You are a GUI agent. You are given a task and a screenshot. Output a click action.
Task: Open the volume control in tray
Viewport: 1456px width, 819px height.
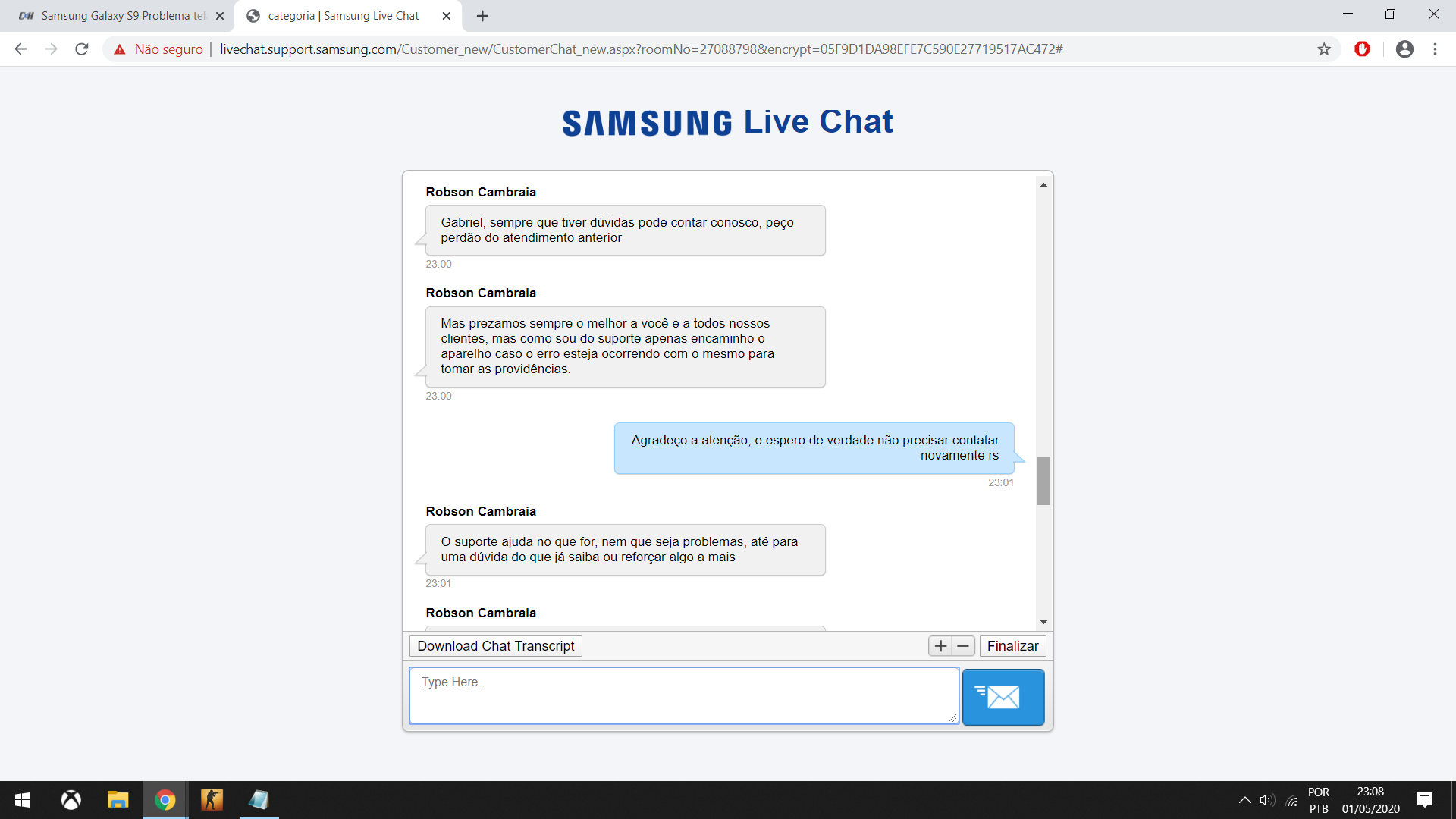pyautogui.click(x=1267, y=800)
